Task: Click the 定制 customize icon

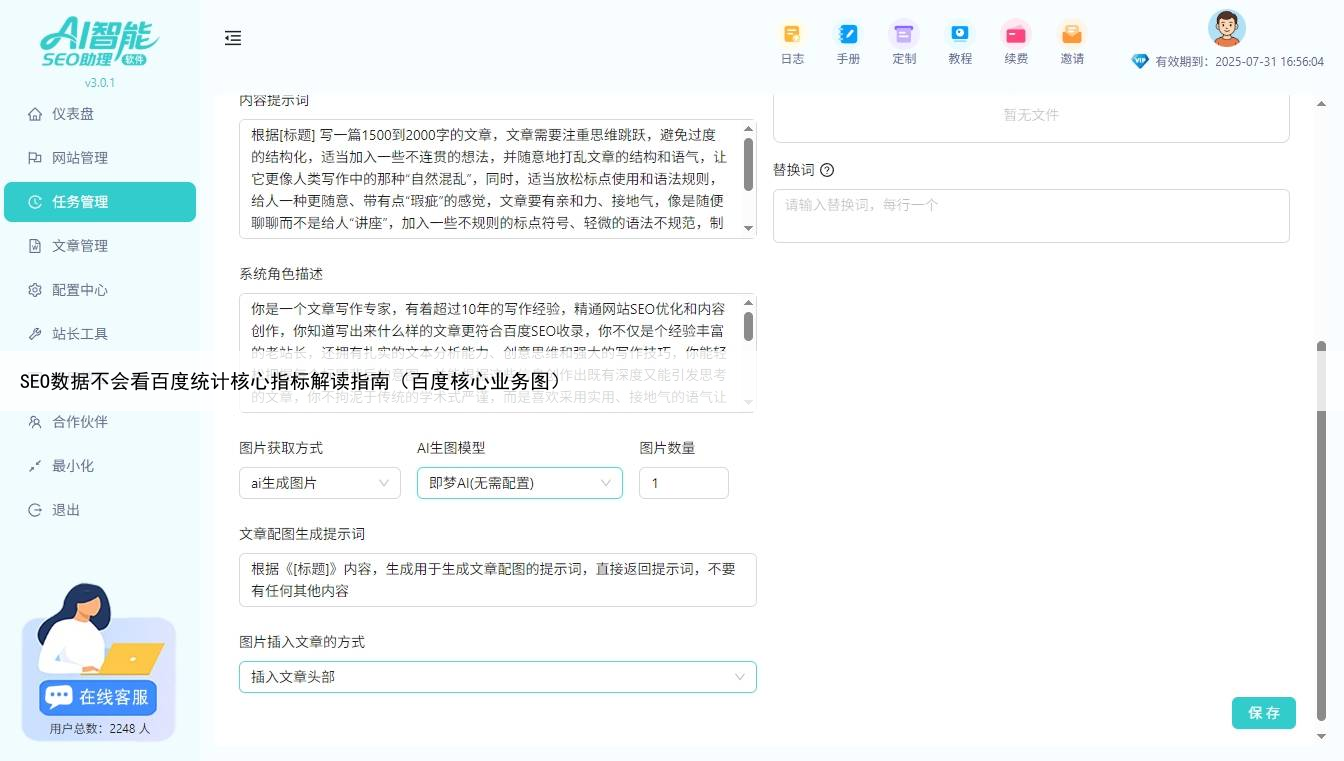Action: [904, 35]
